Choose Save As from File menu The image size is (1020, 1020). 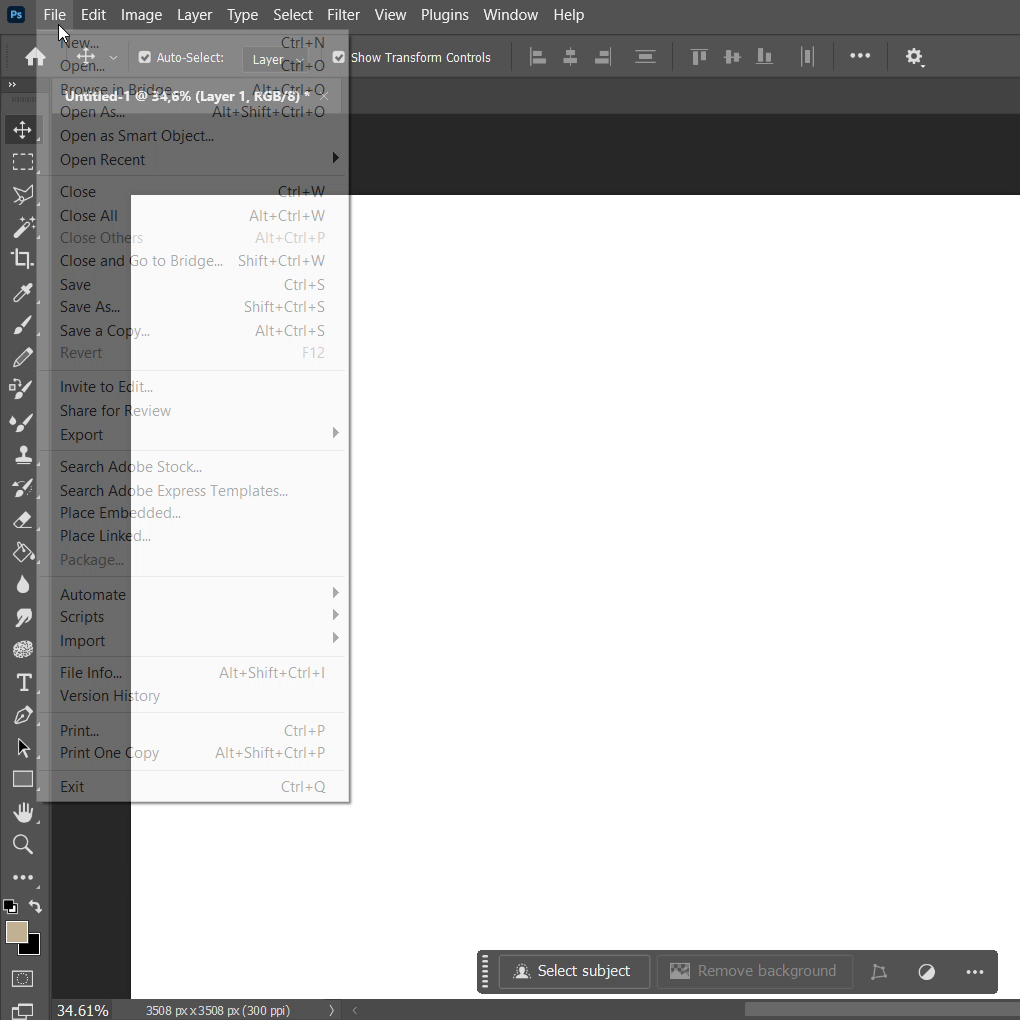[x=194, y=307]
